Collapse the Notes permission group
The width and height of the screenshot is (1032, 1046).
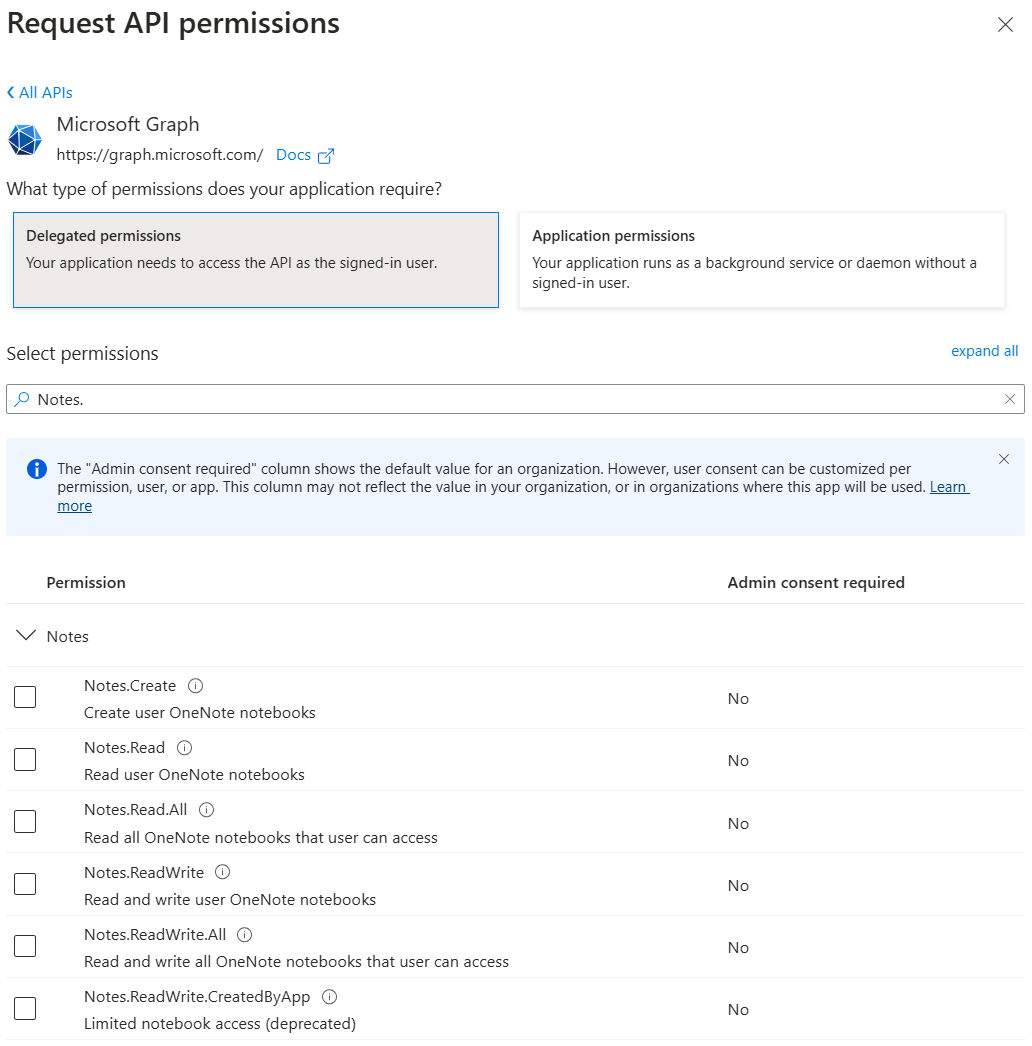(25, 635)
